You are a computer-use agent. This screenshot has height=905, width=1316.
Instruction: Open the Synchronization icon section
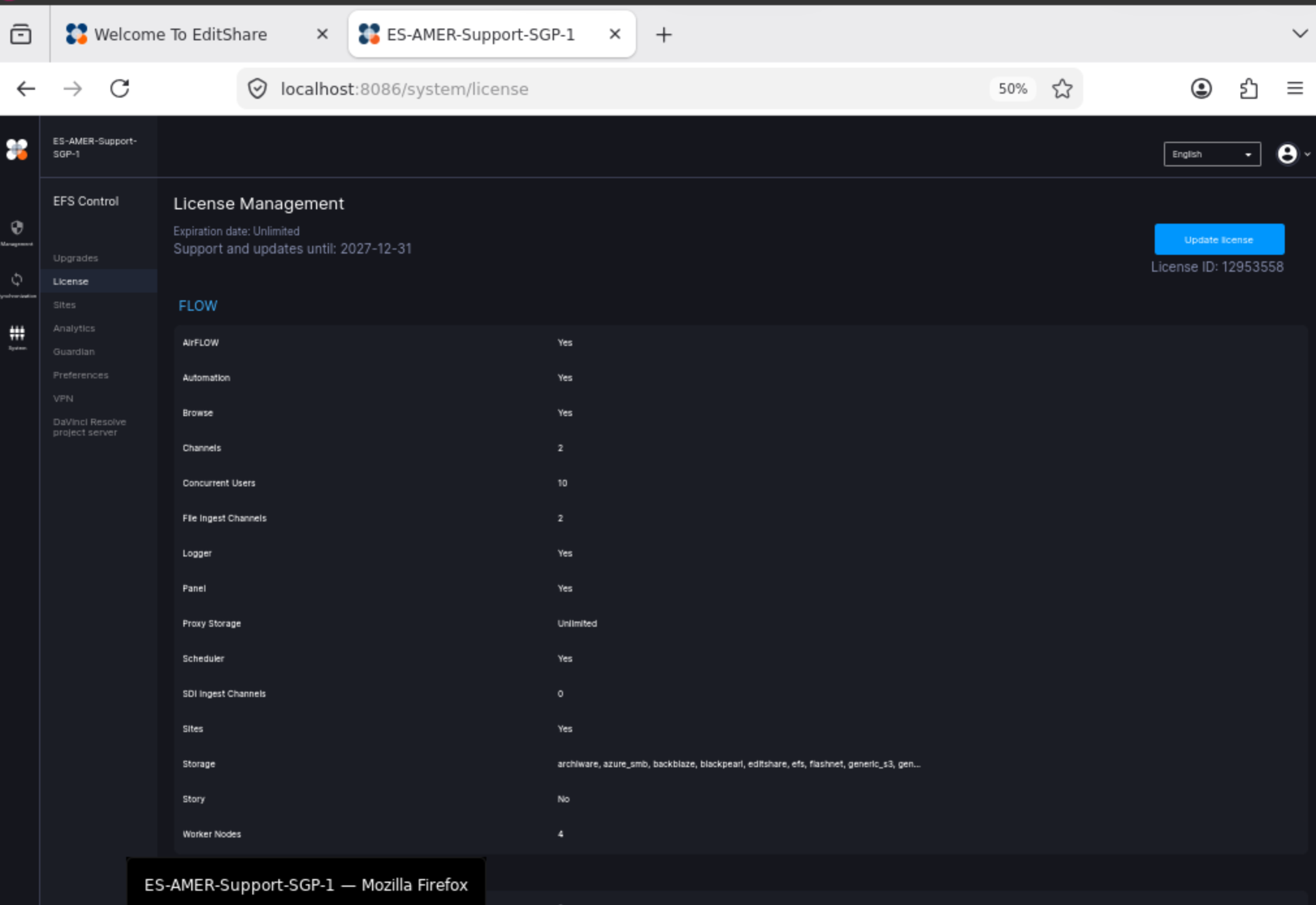click(x=17, y=285)
